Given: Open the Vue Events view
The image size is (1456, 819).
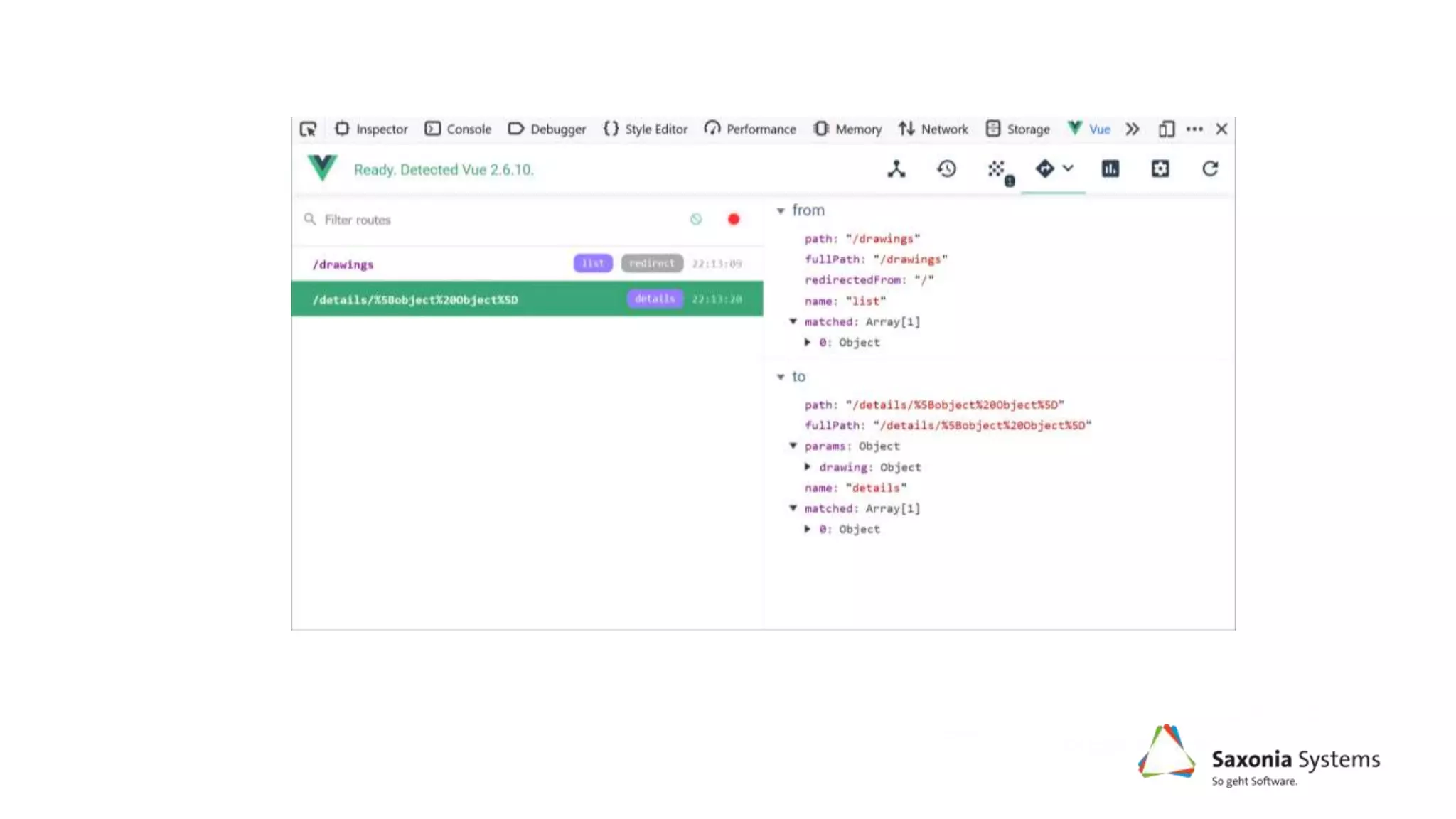Looking at the screenshot, I should point(997,169).
